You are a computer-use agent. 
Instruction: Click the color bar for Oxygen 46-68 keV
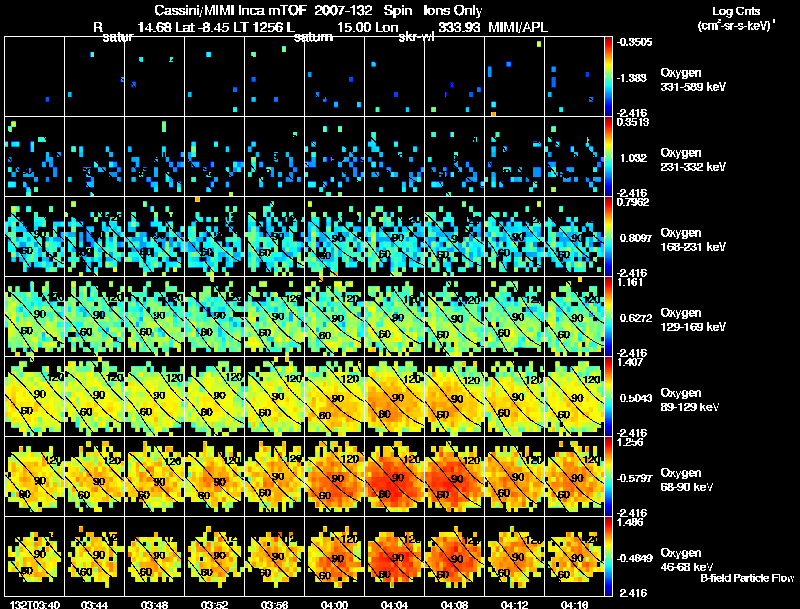point(608,556)
